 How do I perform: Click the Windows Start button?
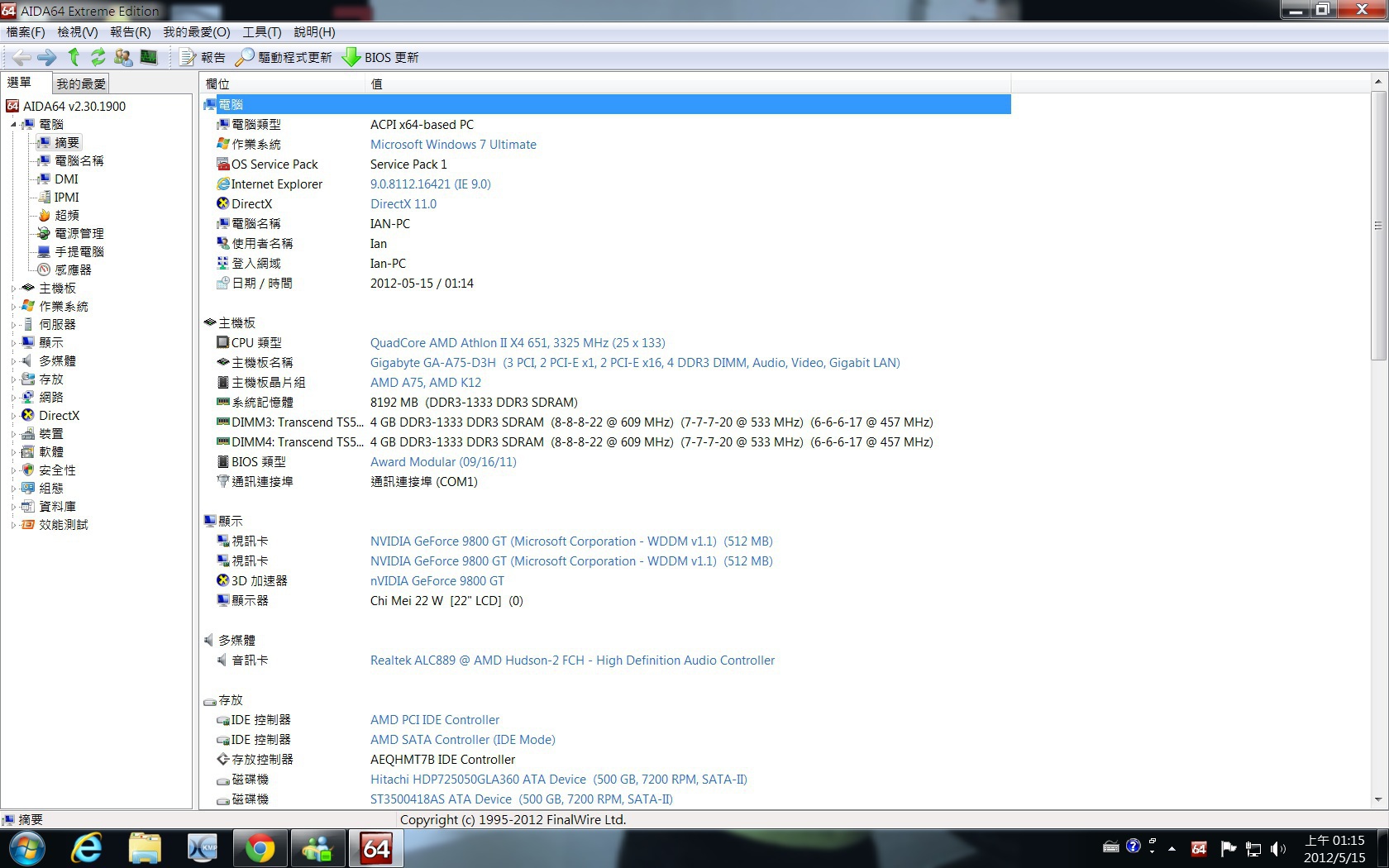pos(27,848)
